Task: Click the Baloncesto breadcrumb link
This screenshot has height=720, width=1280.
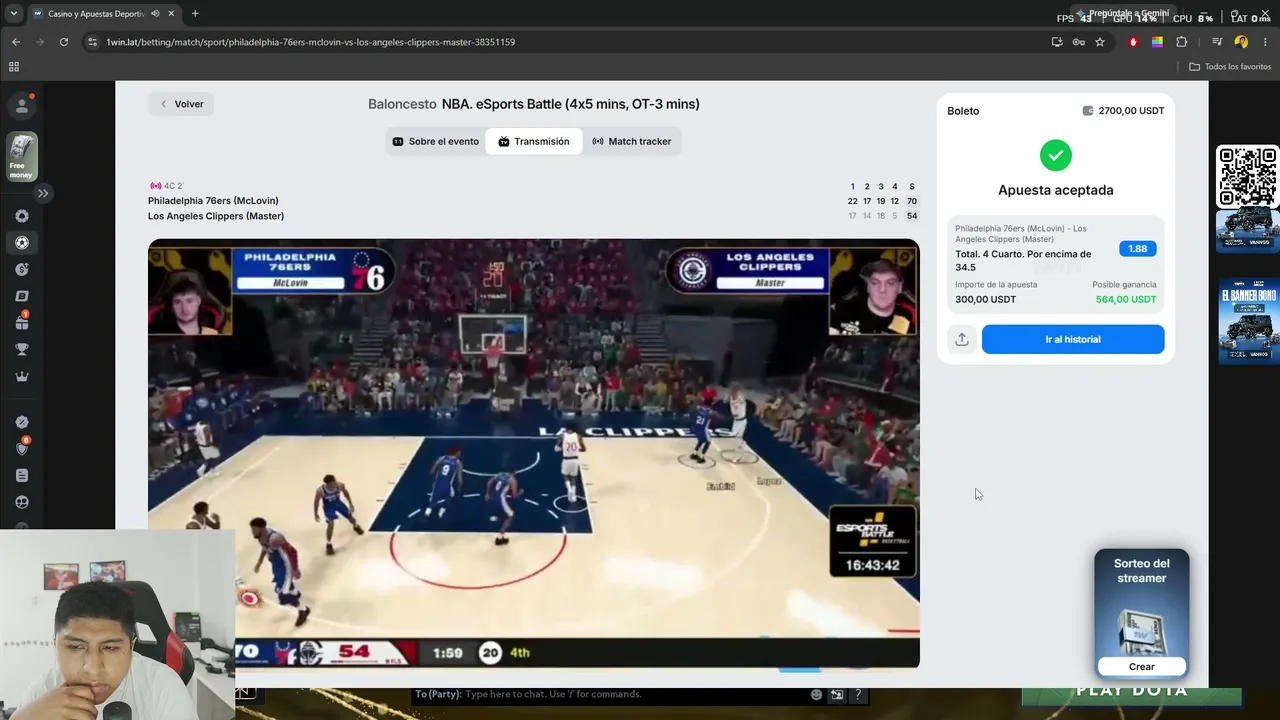Action: [x=402, y=104]
